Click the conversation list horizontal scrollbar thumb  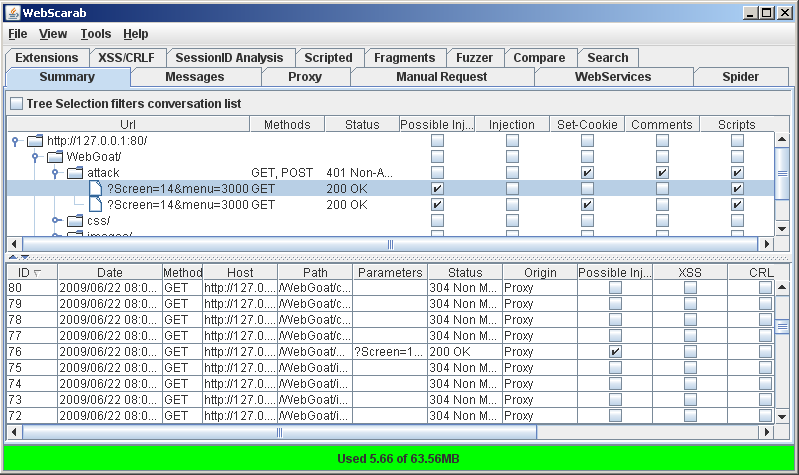[278, 432]
